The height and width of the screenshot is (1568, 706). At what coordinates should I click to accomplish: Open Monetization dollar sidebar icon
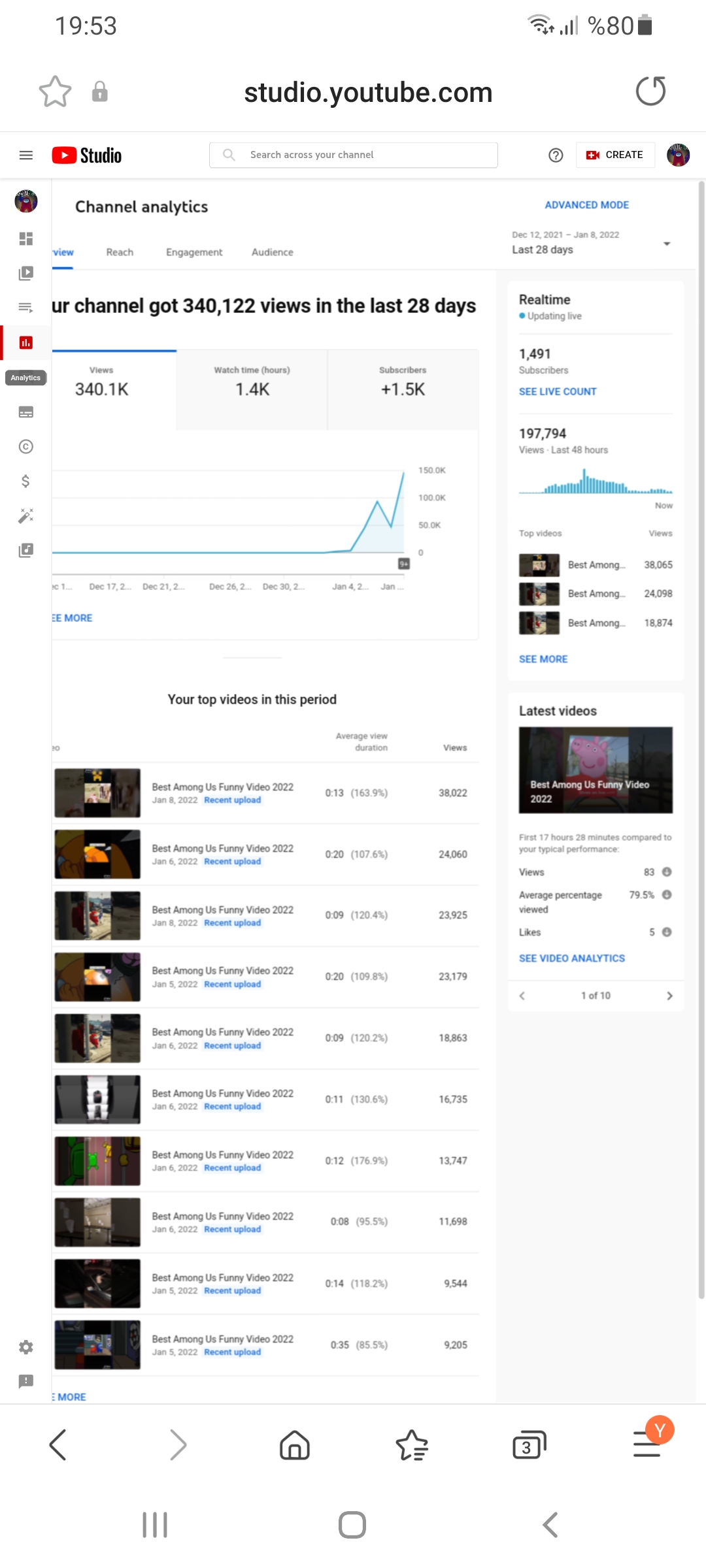[x=26, y=482]
